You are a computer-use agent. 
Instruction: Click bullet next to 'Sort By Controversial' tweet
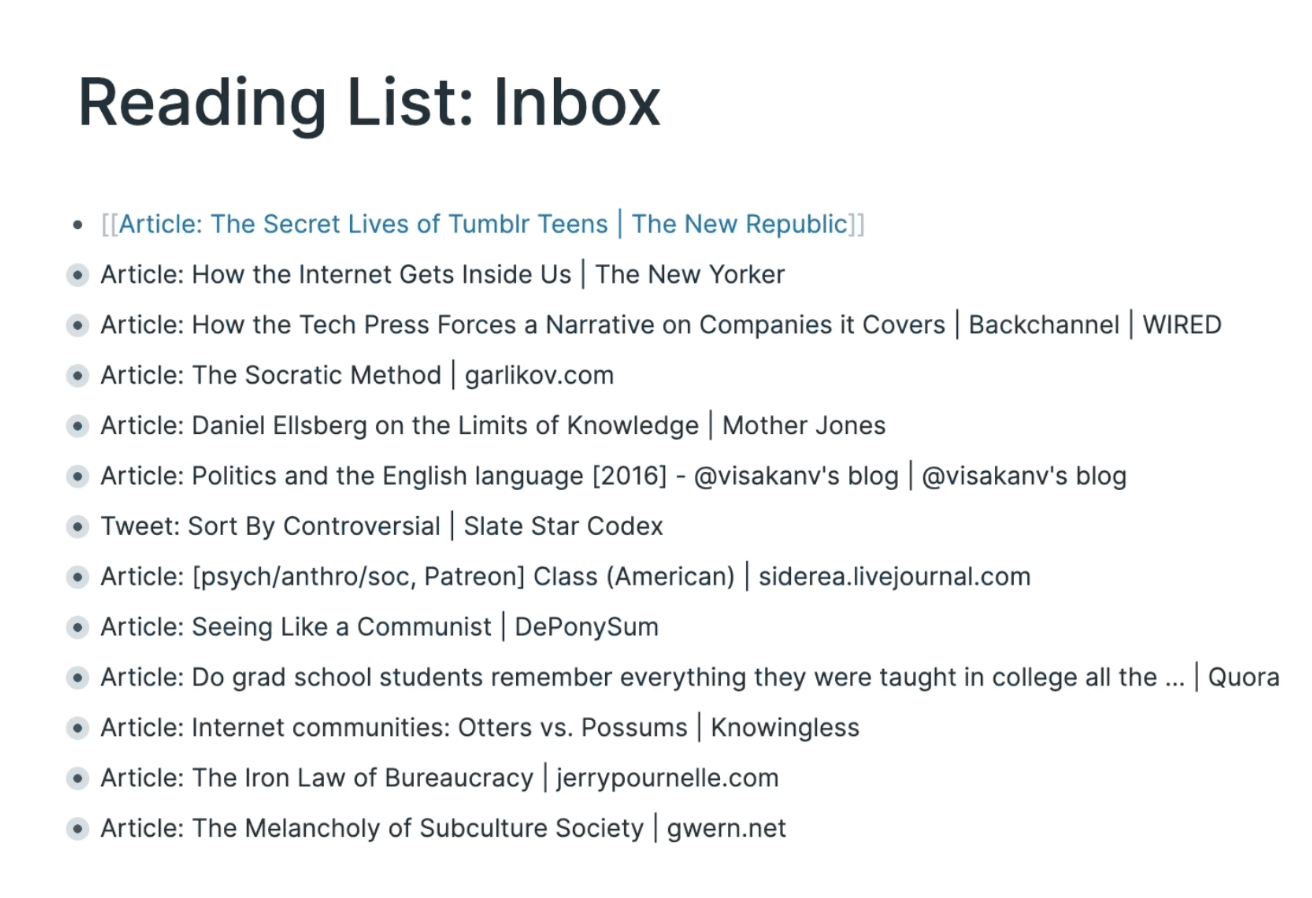click(x=78, y=527)
